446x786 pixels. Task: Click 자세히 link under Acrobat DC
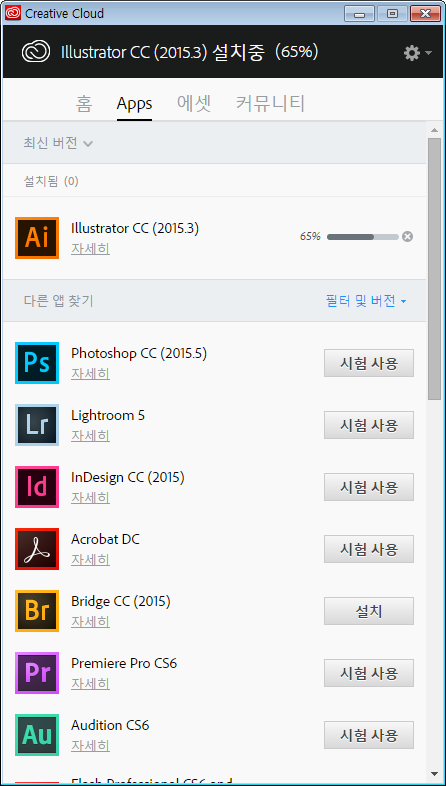90,560
